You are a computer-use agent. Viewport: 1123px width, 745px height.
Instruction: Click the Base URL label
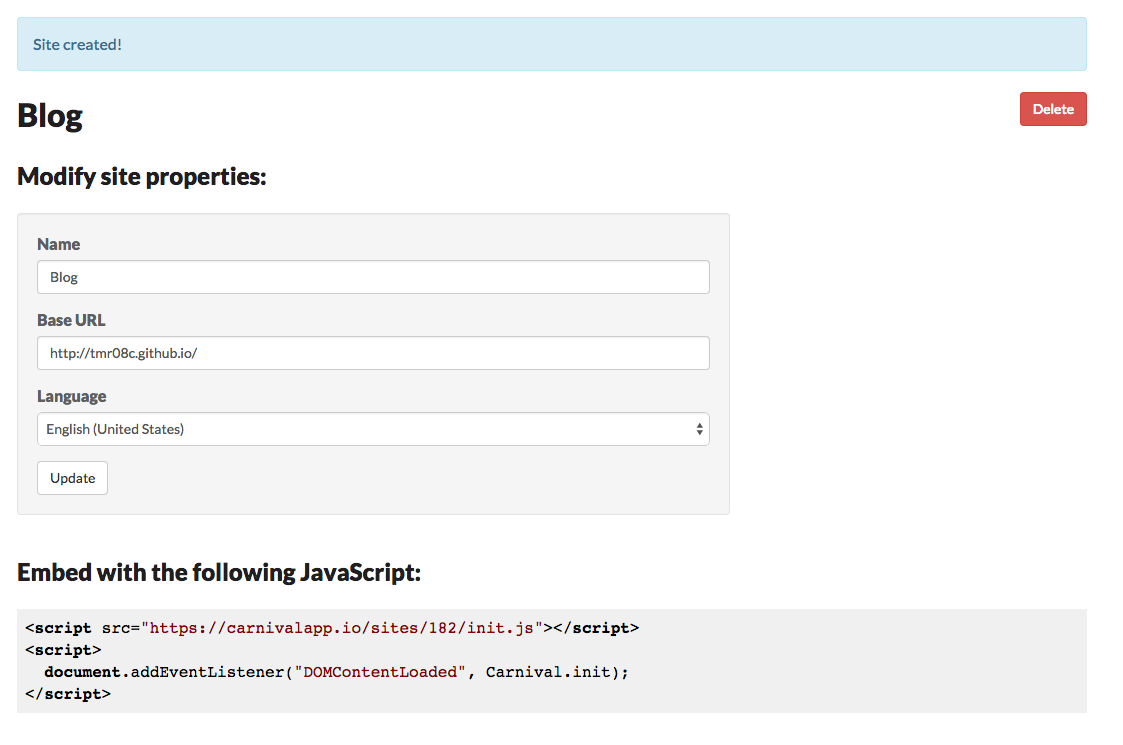(71, 320)
